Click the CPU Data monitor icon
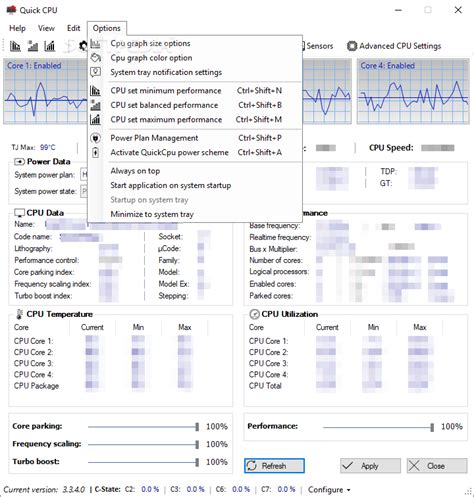Viewport: 474px width, 497px height. click(x=19, y=213)
